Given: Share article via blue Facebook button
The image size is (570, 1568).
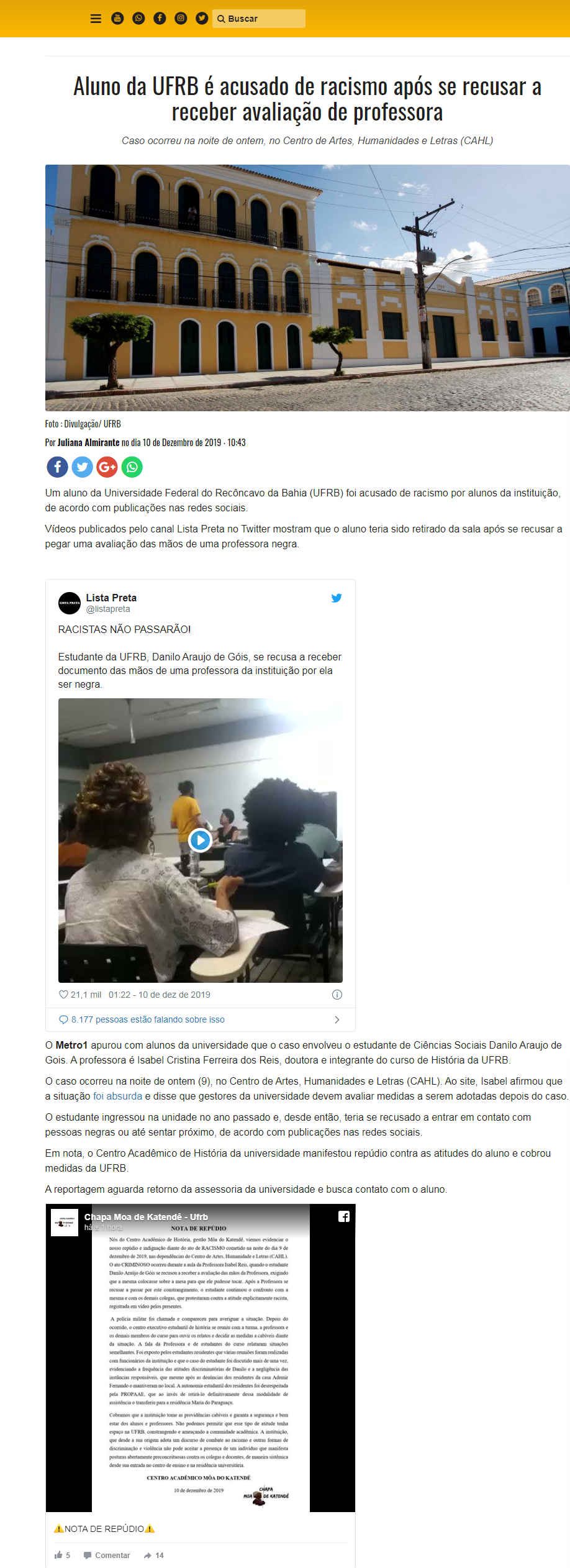Looking at the screenshot, I should pyautogui.click(x=57, y=467).
